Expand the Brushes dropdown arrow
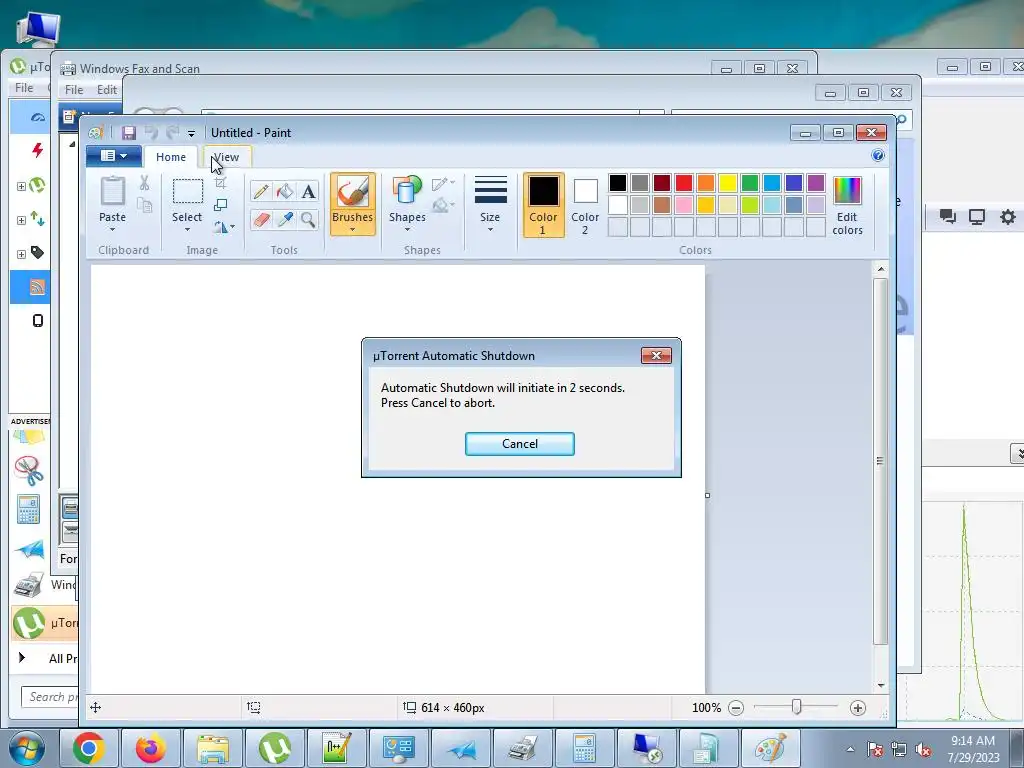The height and width of the screenshot is (768, 1024). (x=353, y=229)
